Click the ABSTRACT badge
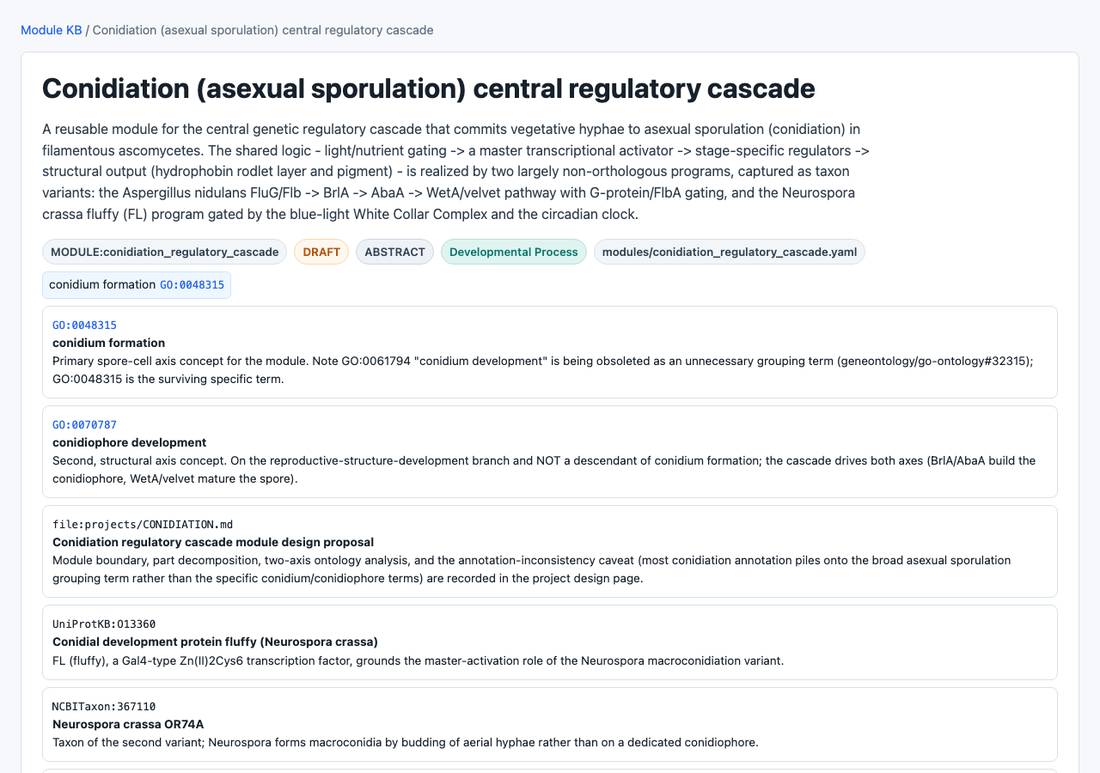The height and width of the screenshot is (773, 1100). coord(395,252)
